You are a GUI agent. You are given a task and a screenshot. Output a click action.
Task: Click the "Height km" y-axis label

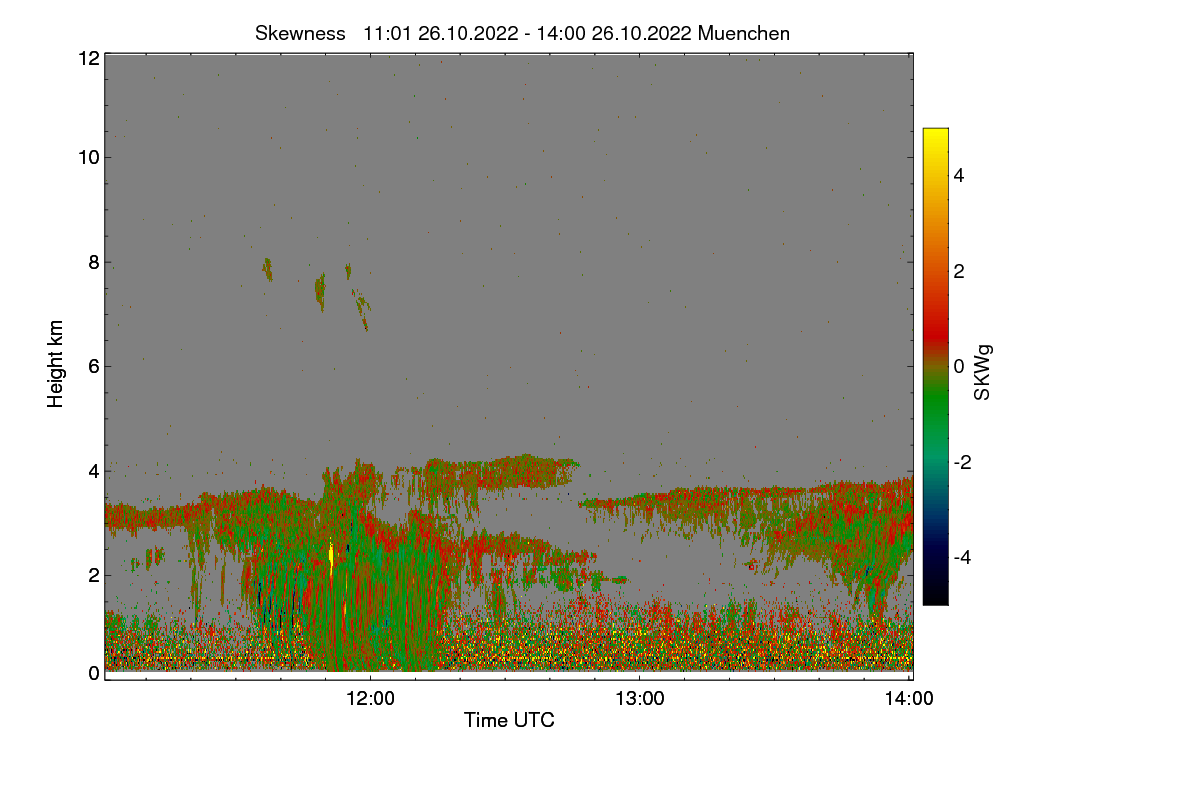[56, 364]
